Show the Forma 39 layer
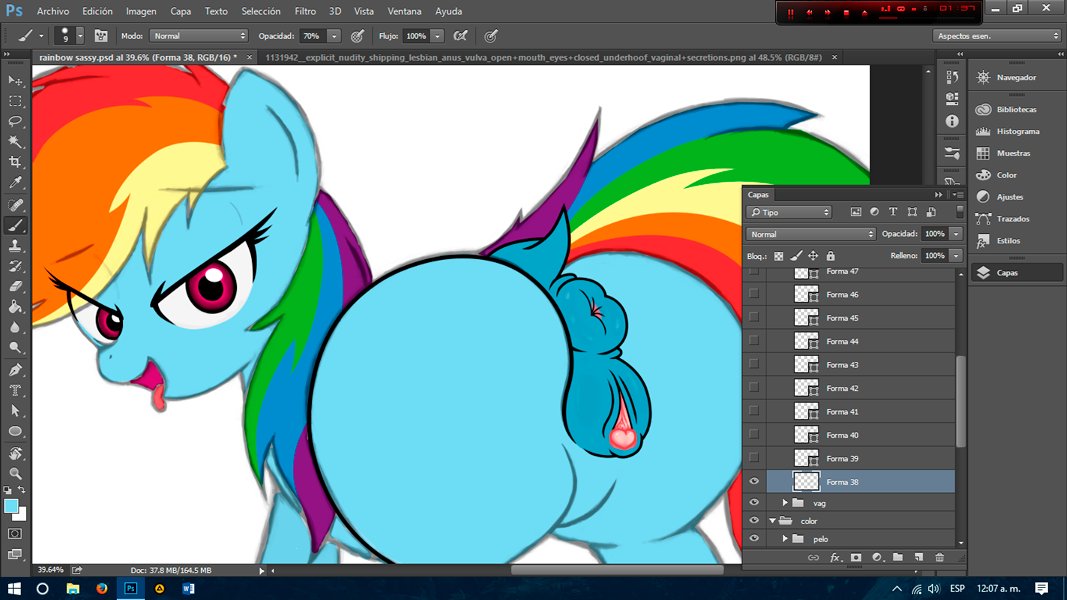Image resolution: width=1067 pixels, height=600 pixels. (x=754, y=458)
